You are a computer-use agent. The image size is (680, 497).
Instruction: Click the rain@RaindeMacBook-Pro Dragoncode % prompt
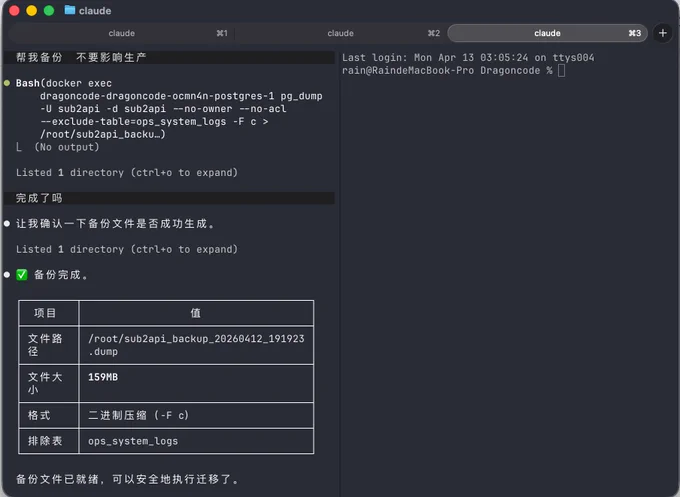point(447,70)
